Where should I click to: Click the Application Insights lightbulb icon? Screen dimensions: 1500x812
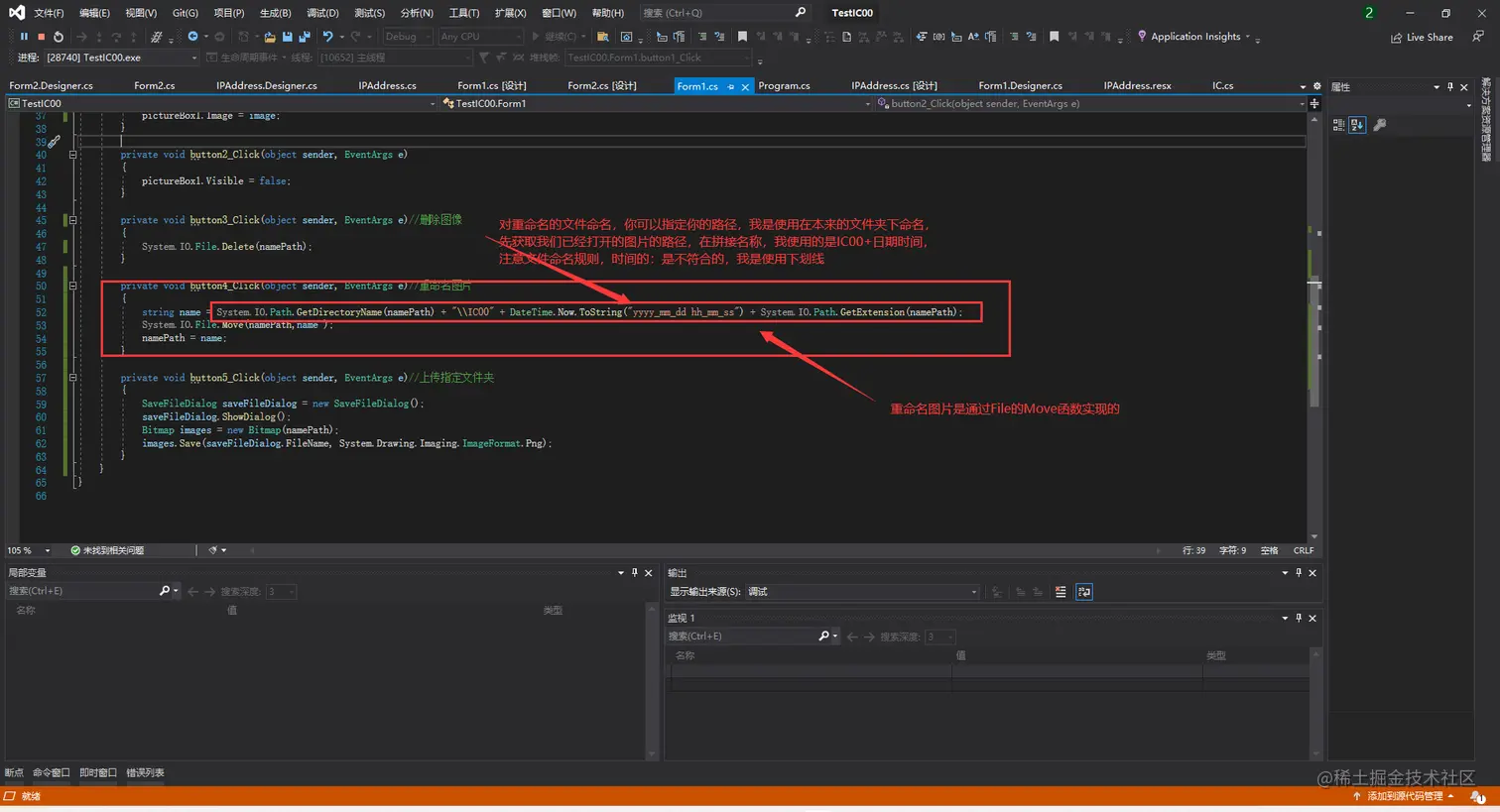[1142, 37]
